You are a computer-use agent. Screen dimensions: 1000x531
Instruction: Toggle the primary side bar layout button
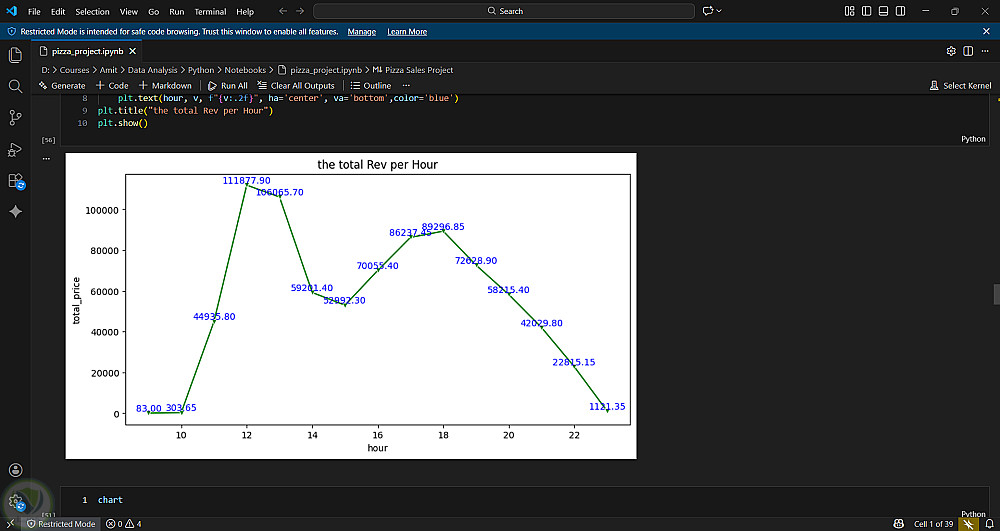[866, 11]
